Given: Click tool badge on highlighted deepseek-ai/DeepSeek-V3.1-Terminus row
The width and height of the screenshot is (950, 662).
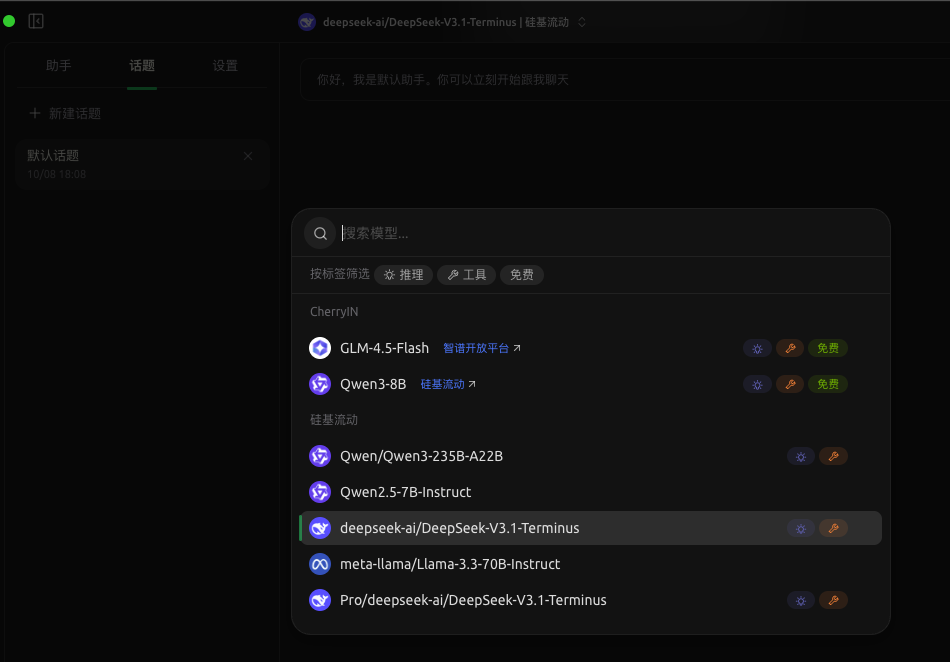Looking at the screenshot, I should [834, 528].
